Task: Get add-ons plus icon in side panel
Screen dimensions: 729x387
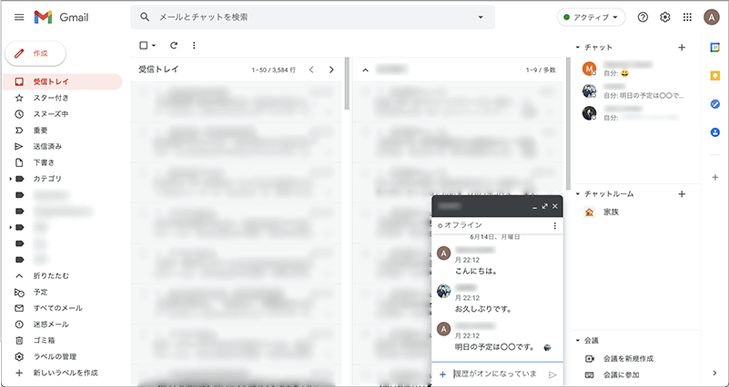Action: click(x=715, y=177)
